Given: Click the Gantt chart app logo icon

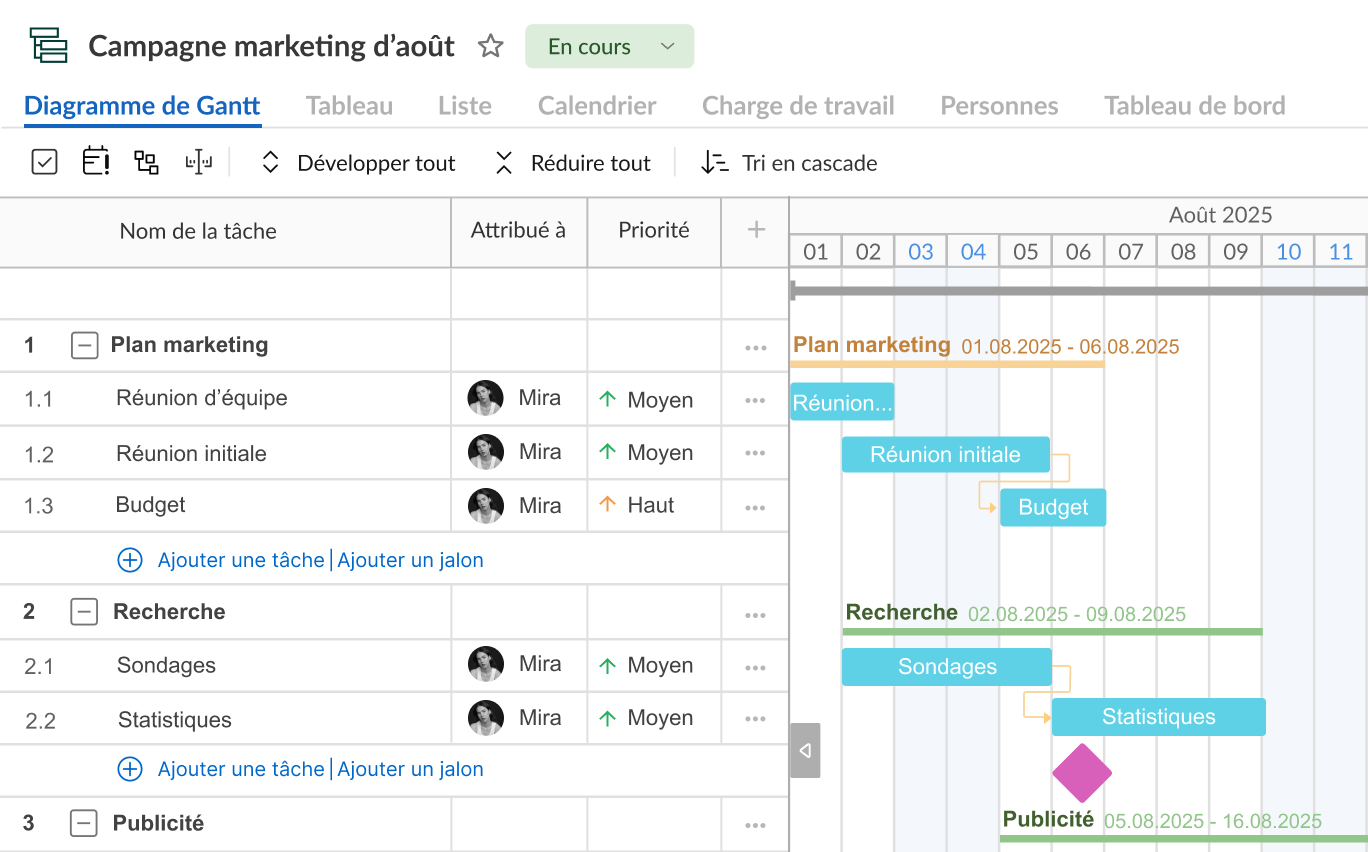Looking at the screenshot, I should click(x=47, y=45).
